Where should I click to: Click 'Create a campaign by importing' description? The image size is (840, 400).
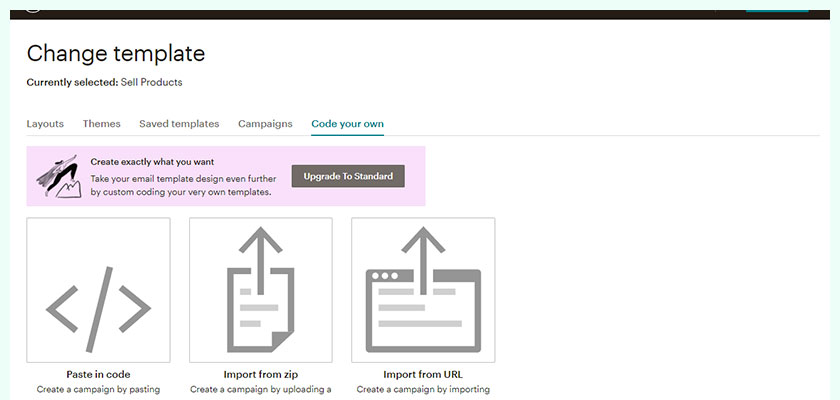click(x=423, y=389)
